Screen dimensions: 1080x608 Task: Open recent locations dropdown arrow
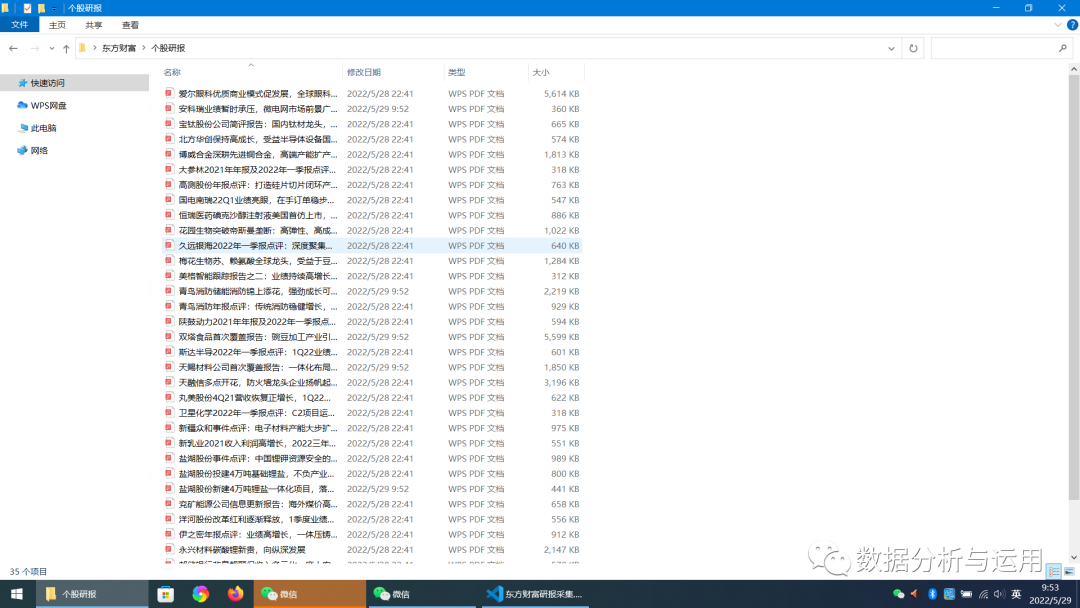52,48
